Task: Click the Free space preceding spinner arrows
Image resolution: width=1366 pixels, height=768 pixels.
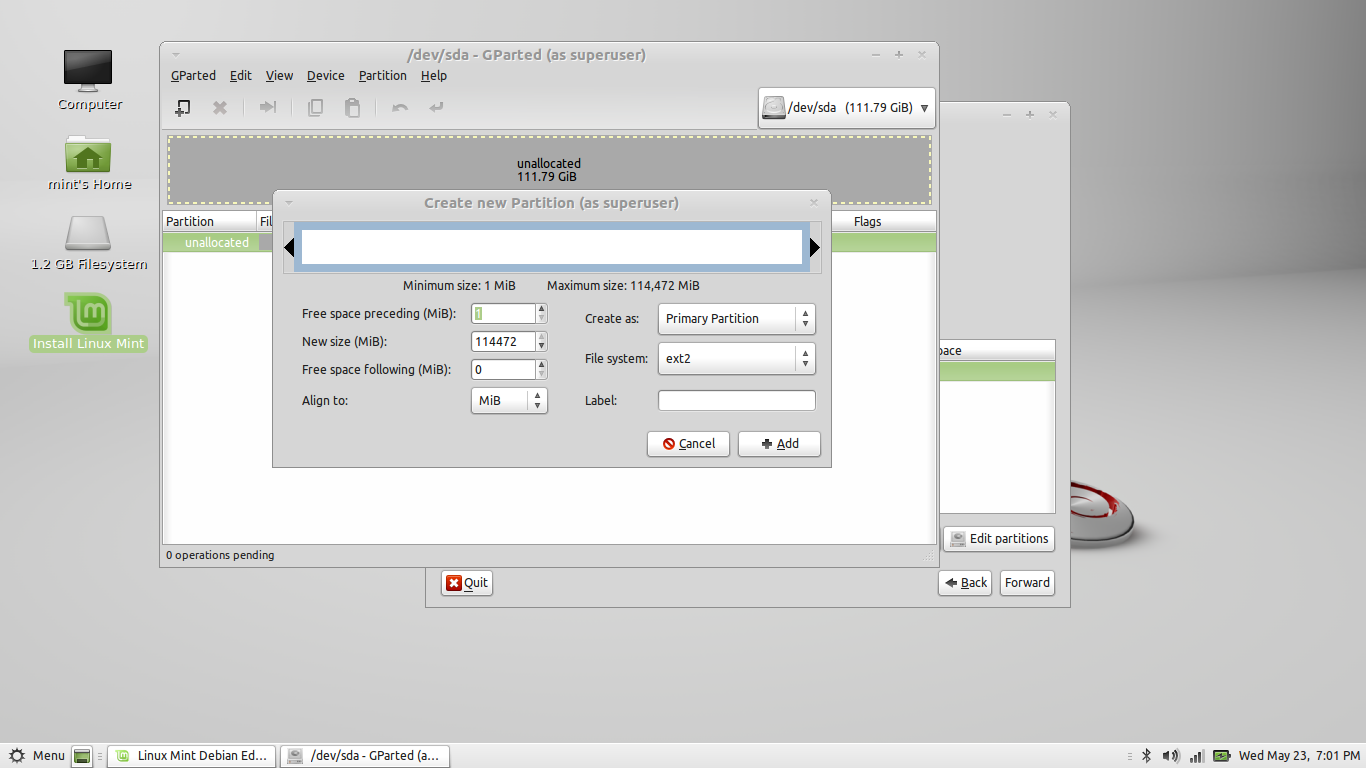Action: pyautogui.click(x=542, y=313)
